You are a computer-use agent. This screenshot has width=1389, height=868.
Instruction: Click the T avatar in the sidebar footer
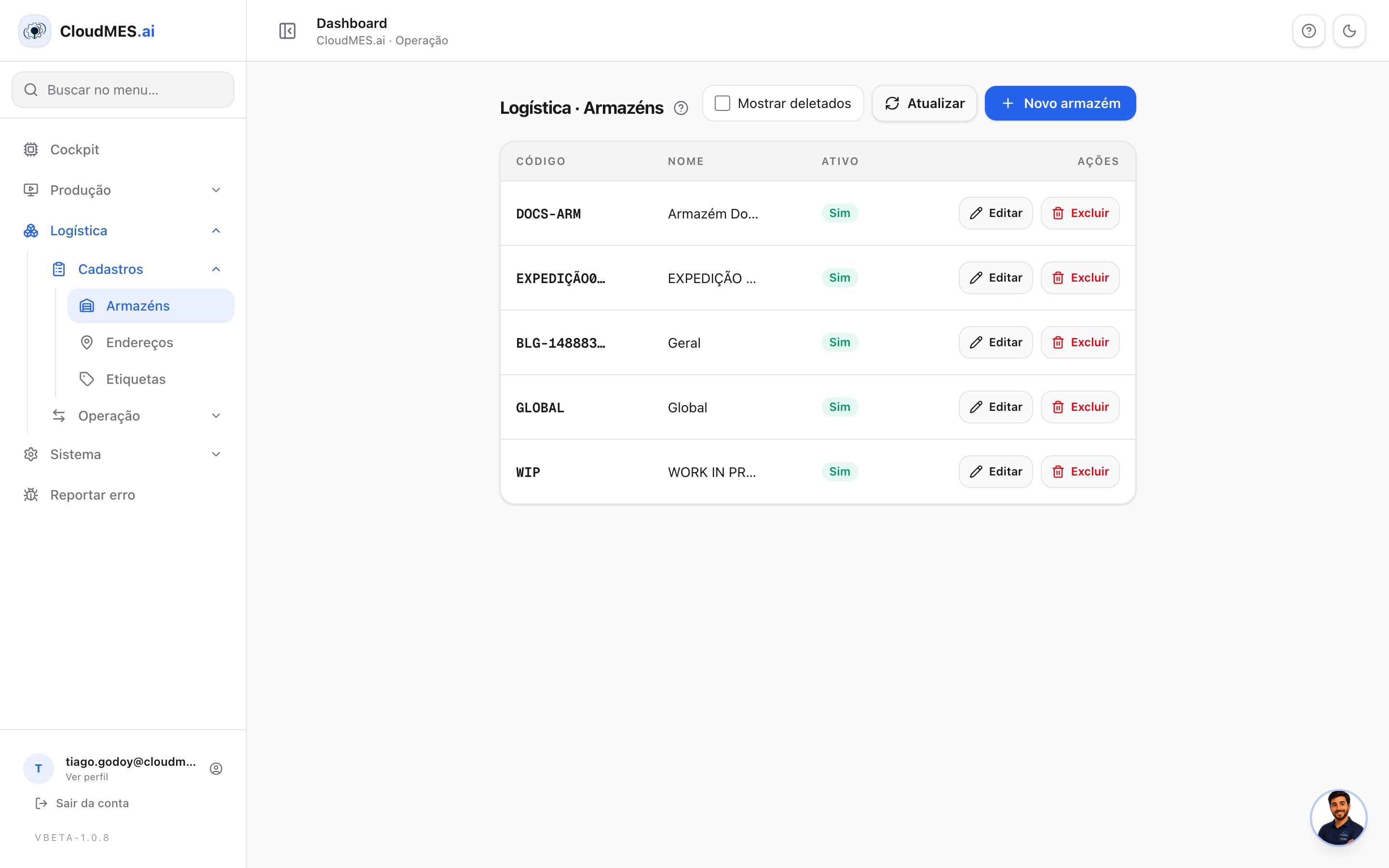click(x=39, y=769)
